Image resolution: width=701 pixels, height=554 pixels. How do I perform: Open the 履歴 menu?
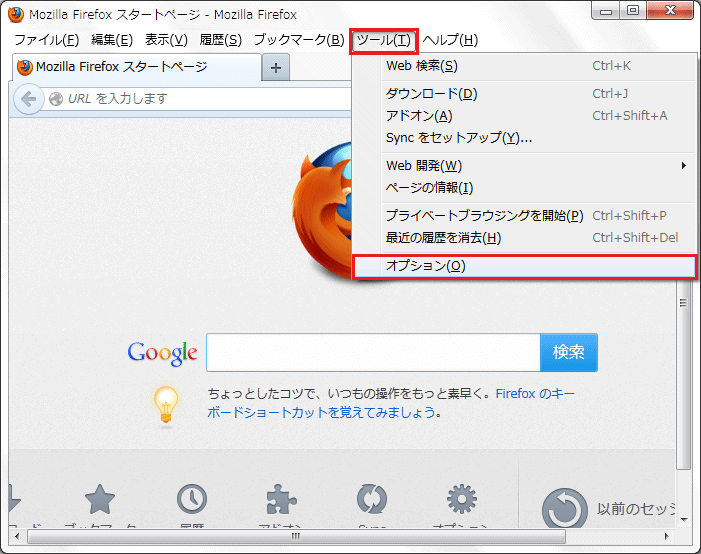click(220, 40)
